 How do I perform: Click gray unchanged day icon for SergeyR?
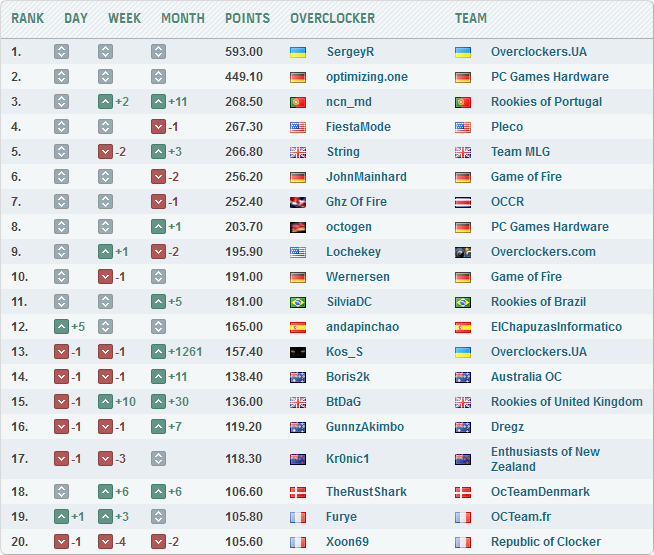[x=61, y=52]
